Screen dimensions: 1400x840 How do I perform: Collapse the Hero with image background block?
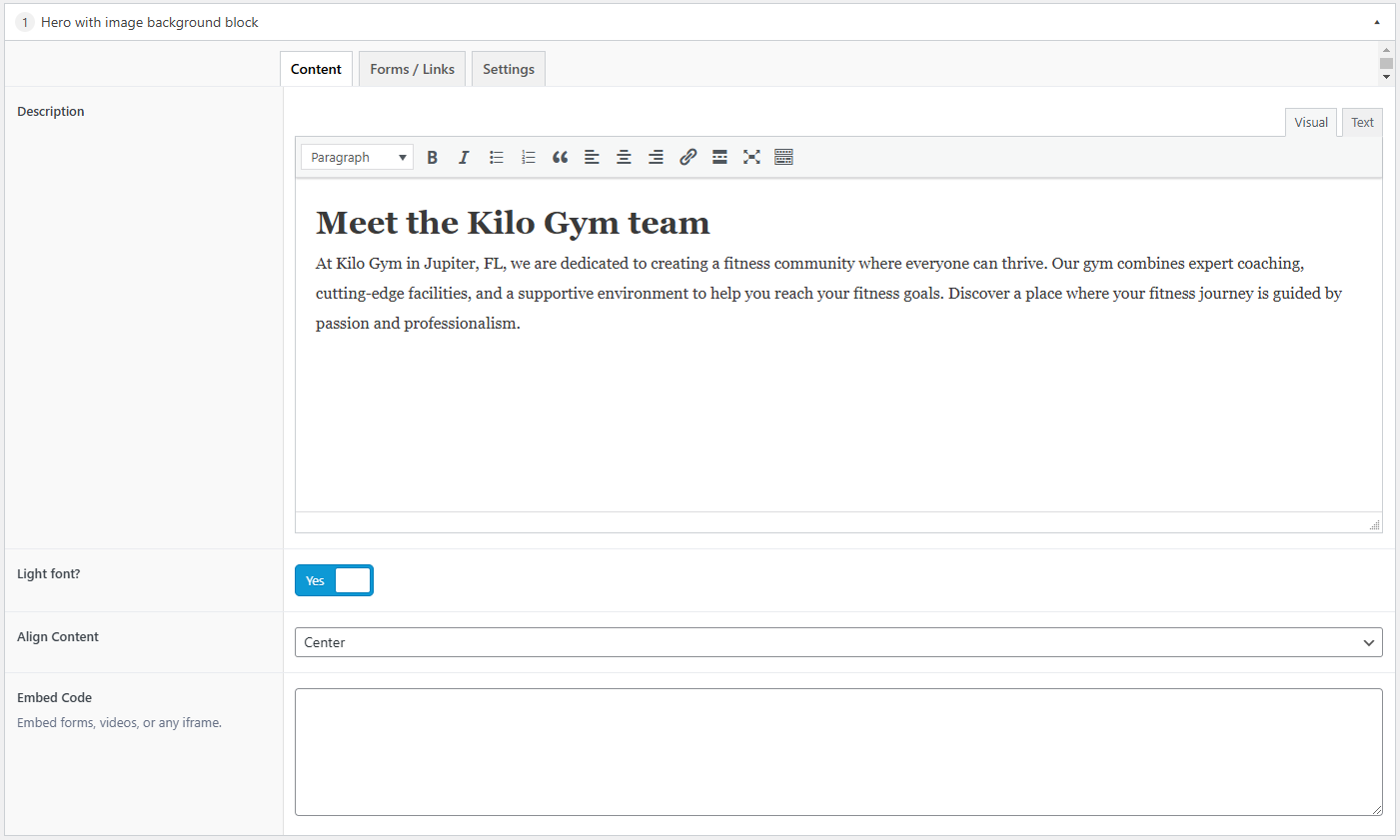[x=1376, y=22]
